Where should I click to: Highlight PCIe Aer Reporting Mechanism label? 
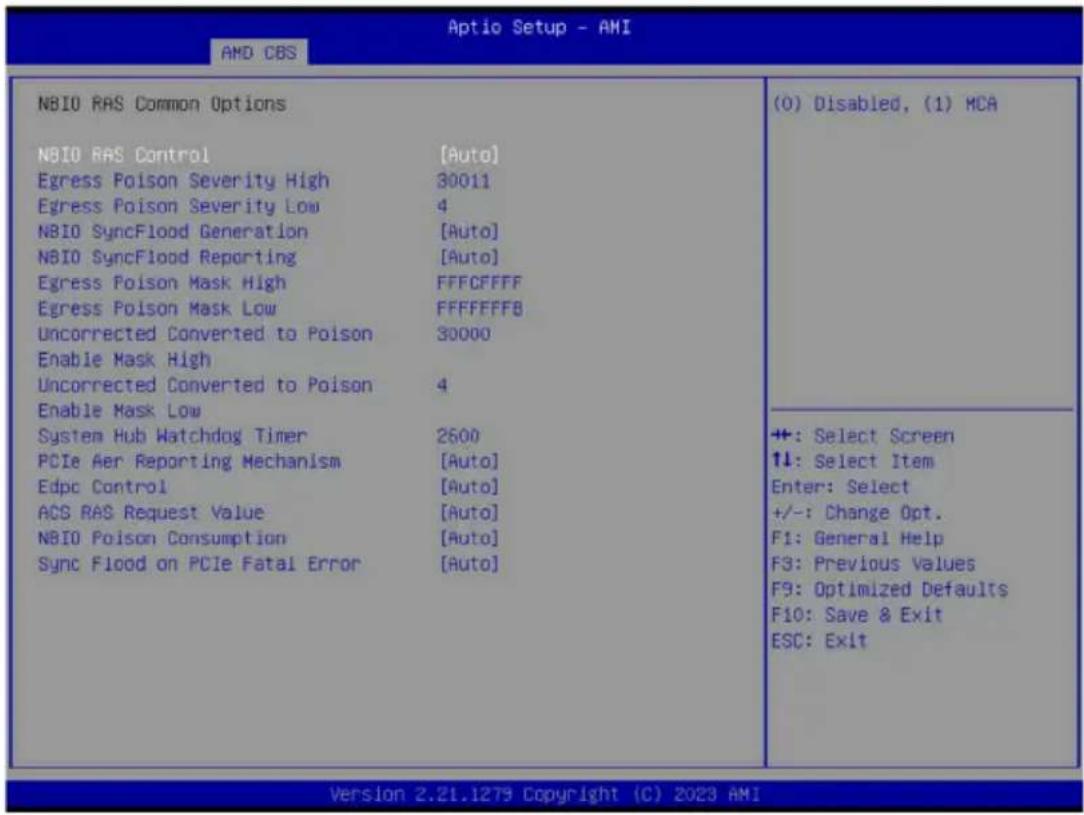[189, 461]
